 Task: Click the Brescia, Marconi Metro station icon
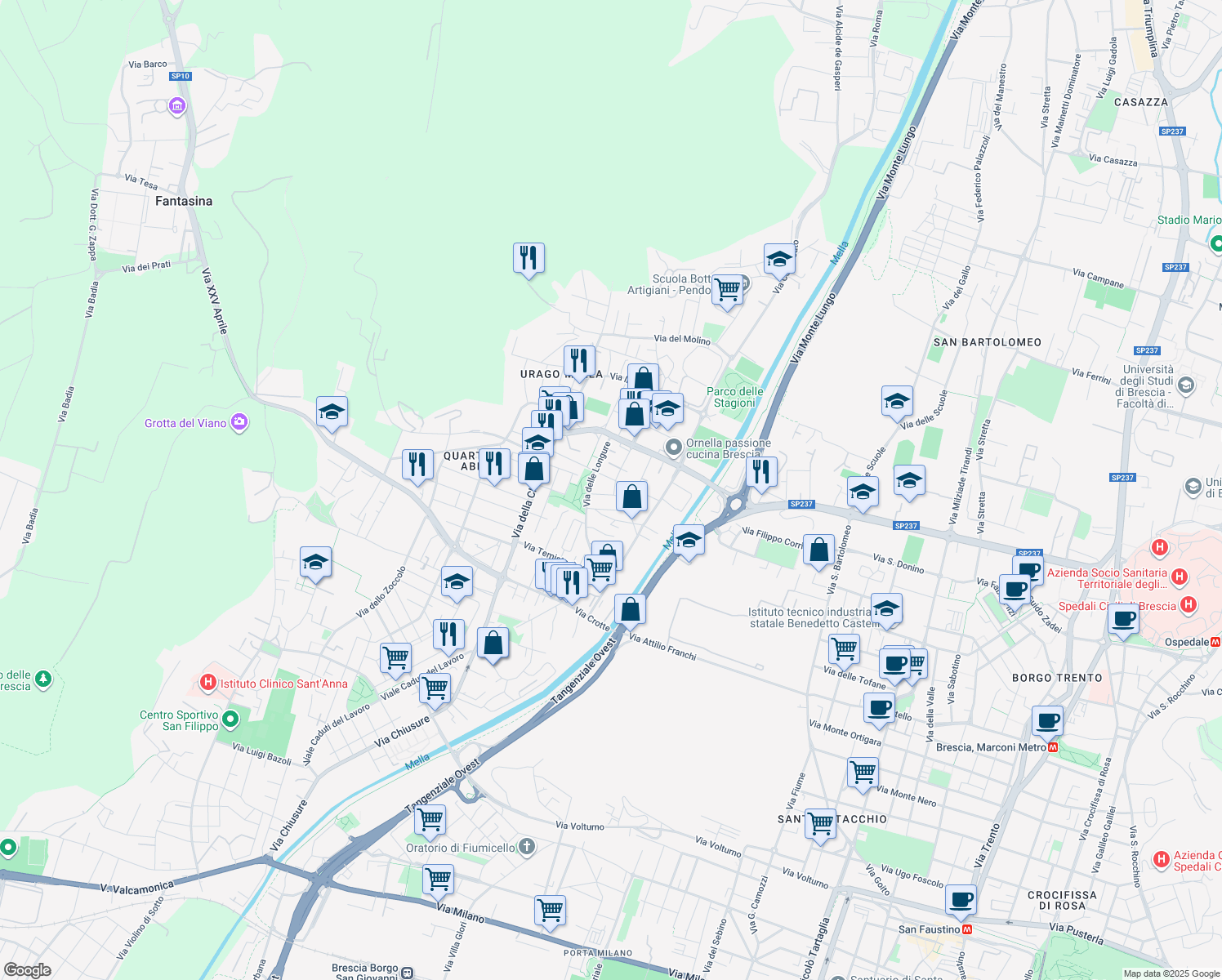click(1054, 746)
